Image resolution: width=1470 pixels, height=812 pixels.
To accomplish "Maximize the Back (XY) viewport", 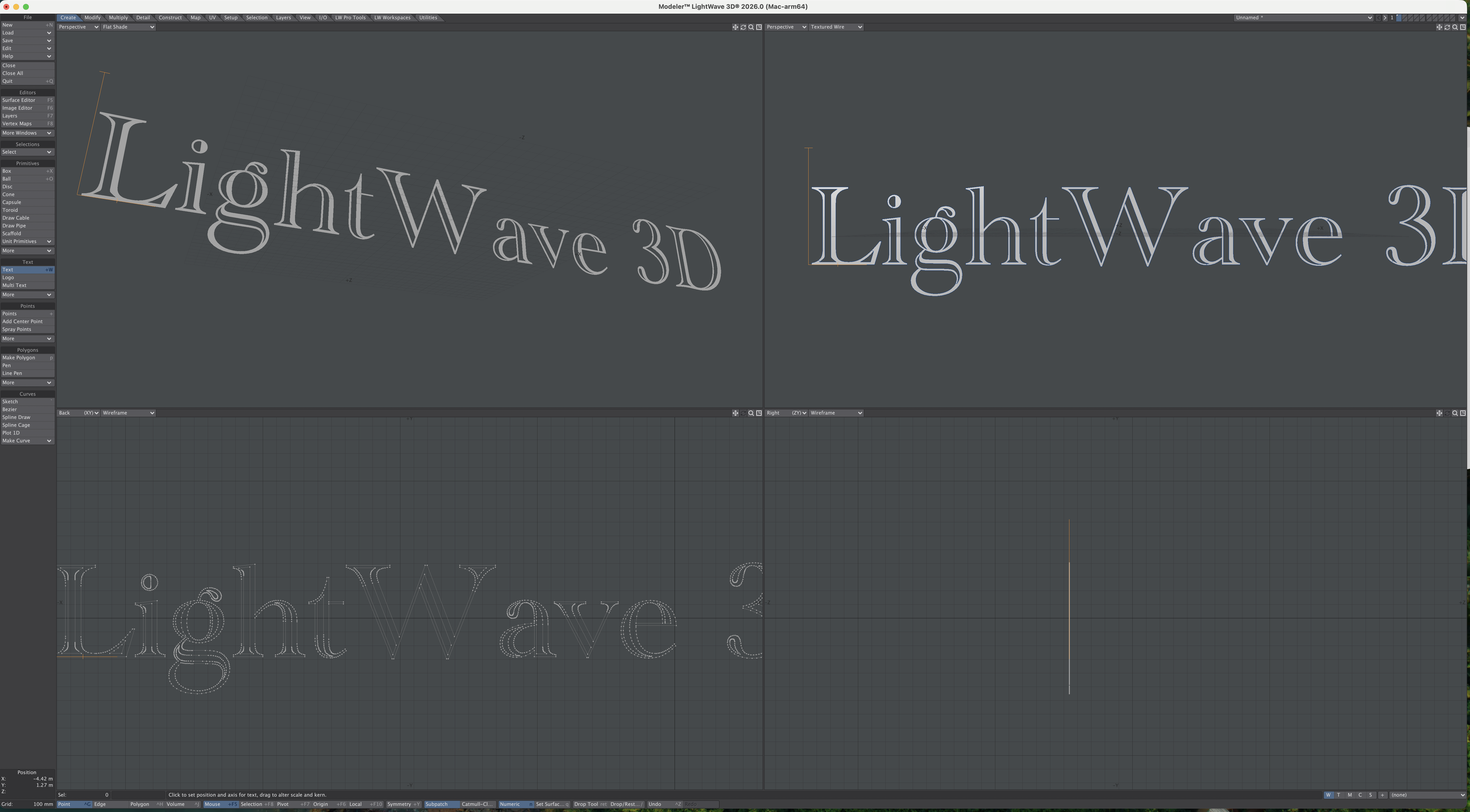I will coord(759,413).
